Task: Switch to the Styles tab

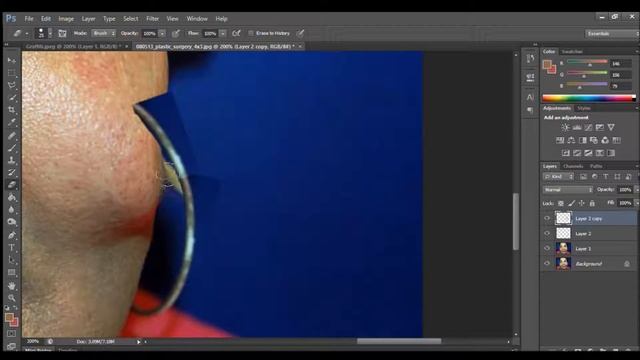Action: [584, 108]
